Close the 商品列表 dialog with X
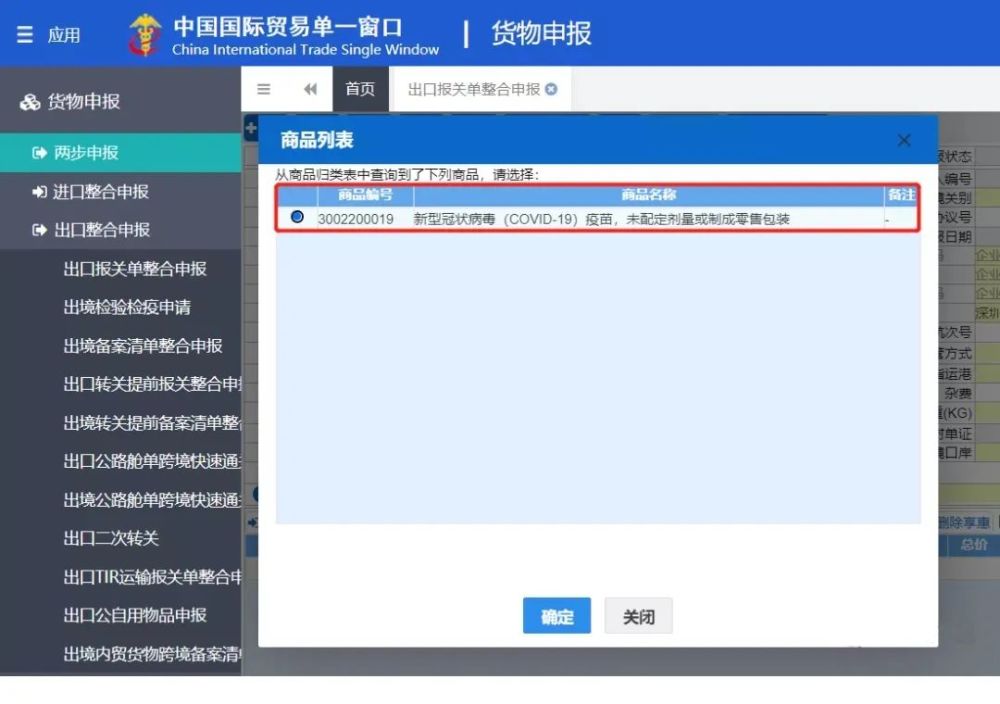1000x704 pixels. (904, 140)
